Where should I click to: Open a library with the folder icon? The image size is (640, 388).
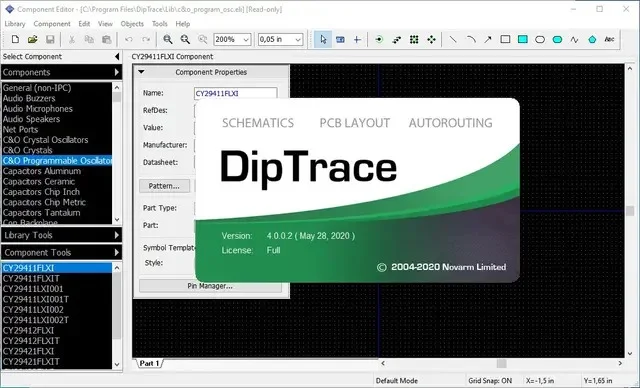click(x=33, y=39)
